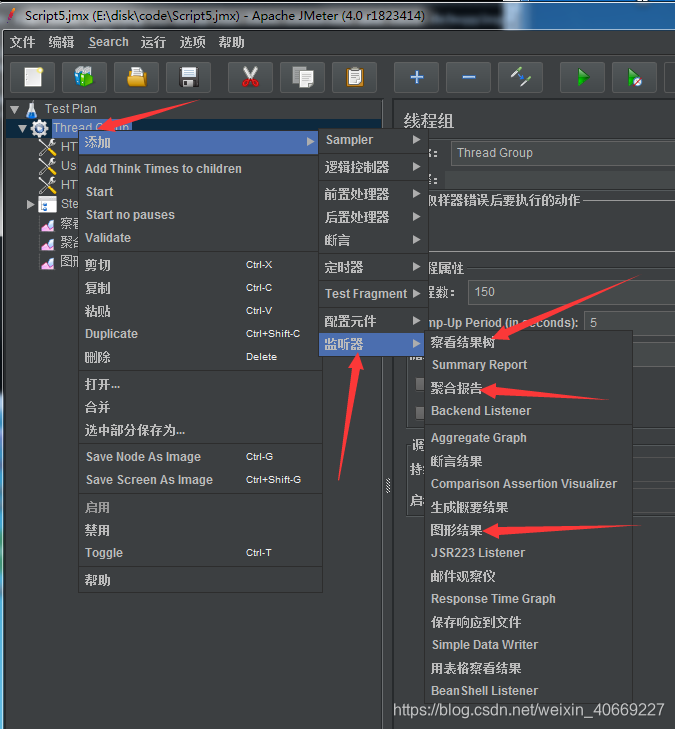675x729 pixels.
Task: Click the Thread Group gear icon
Action: pos(39,128)
